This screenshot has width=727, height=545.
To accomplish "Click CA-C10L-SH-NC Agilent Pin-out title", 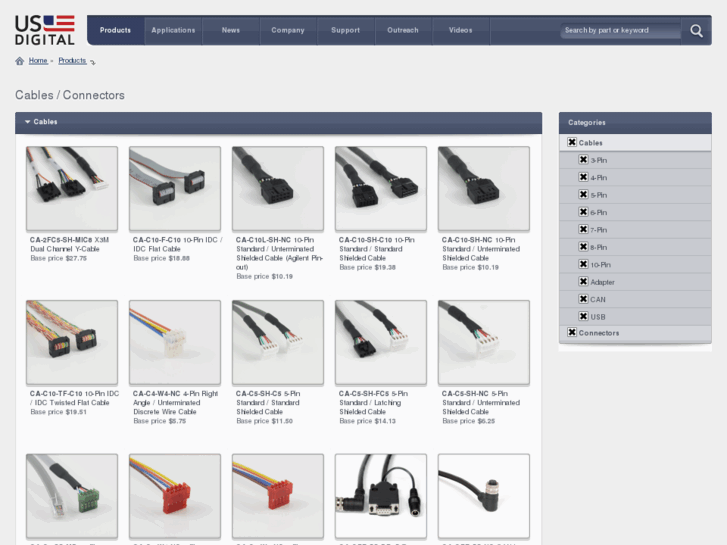I will click(280, 253).
